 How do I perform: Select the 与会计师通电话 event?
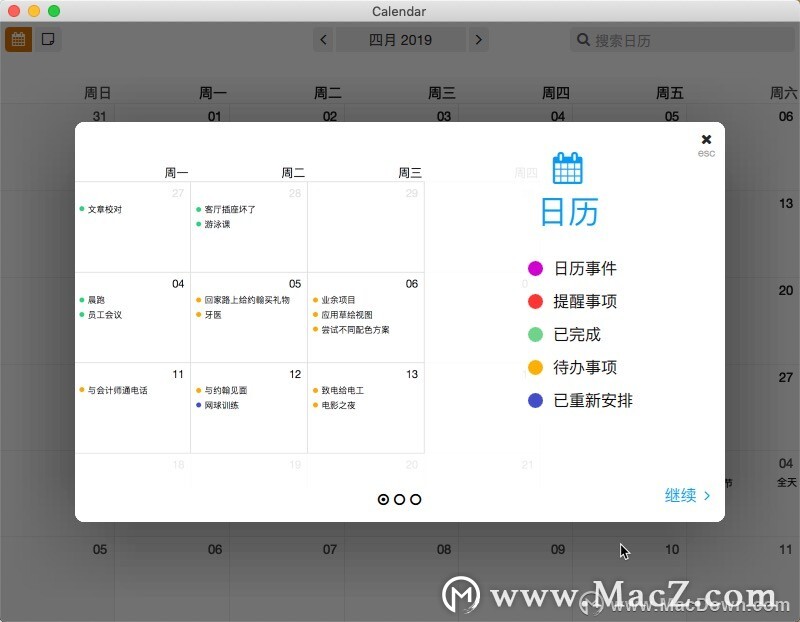[x=114, y=390]
